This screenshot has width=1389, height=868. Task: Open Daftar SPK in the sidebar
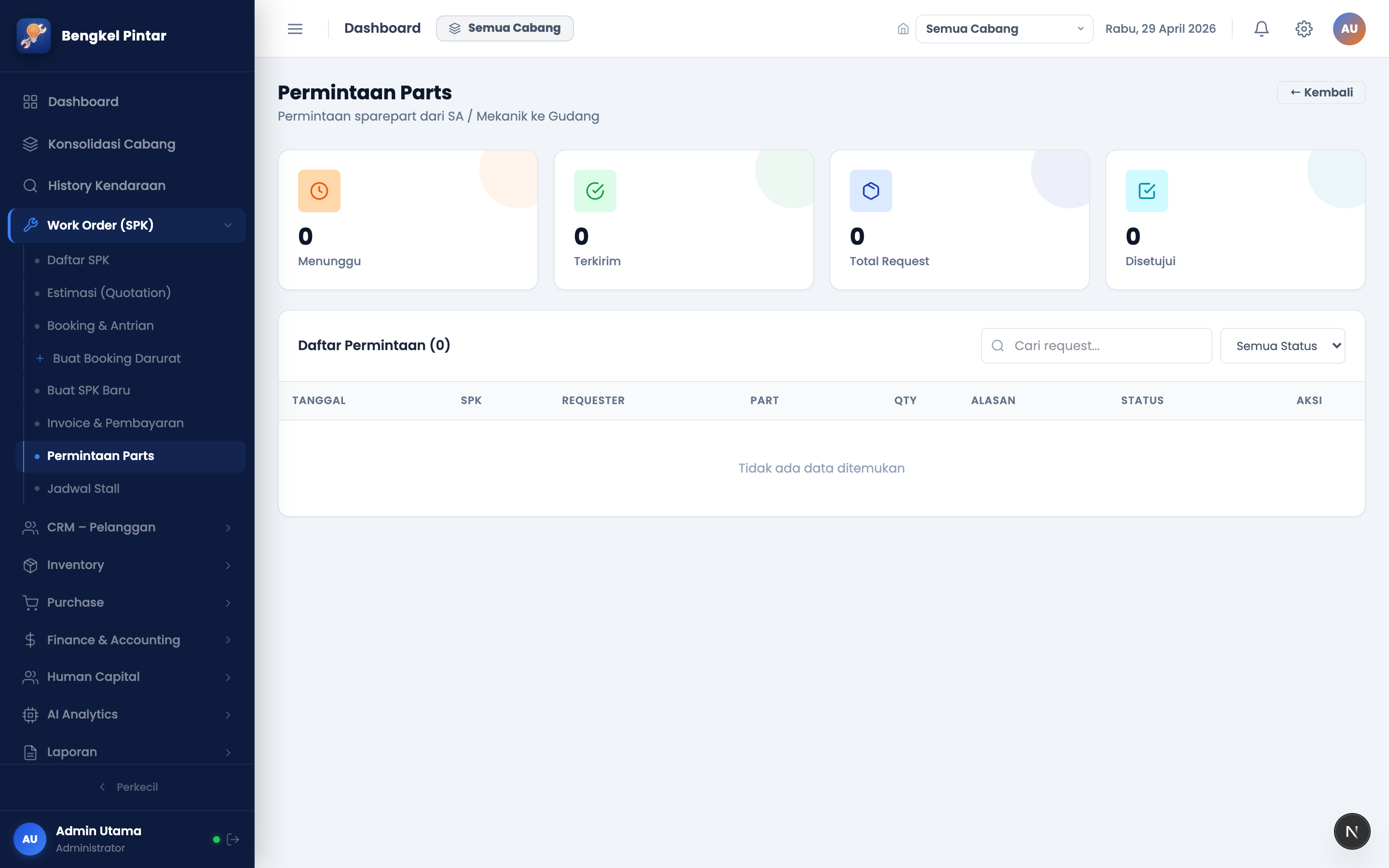(x=78, y=260)
